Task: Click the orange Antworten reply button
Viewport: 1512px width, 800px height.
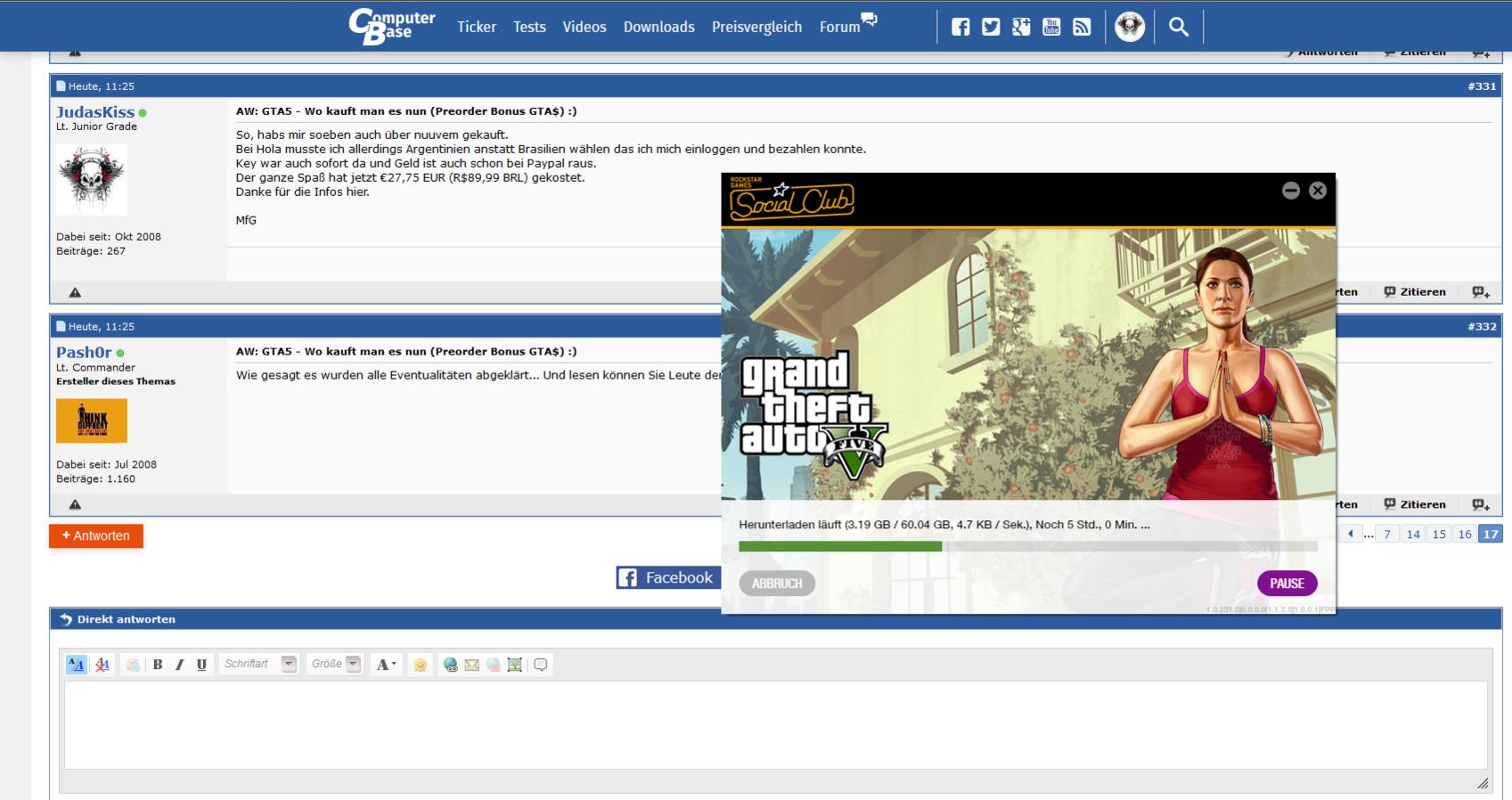Action: point(96,536)
